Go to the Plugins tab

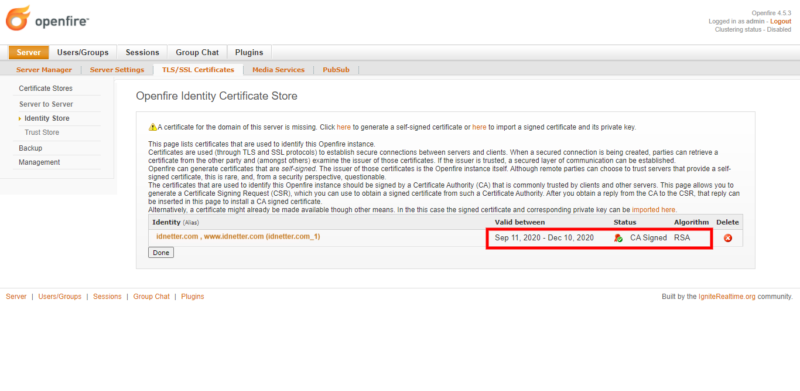[249, 52]
